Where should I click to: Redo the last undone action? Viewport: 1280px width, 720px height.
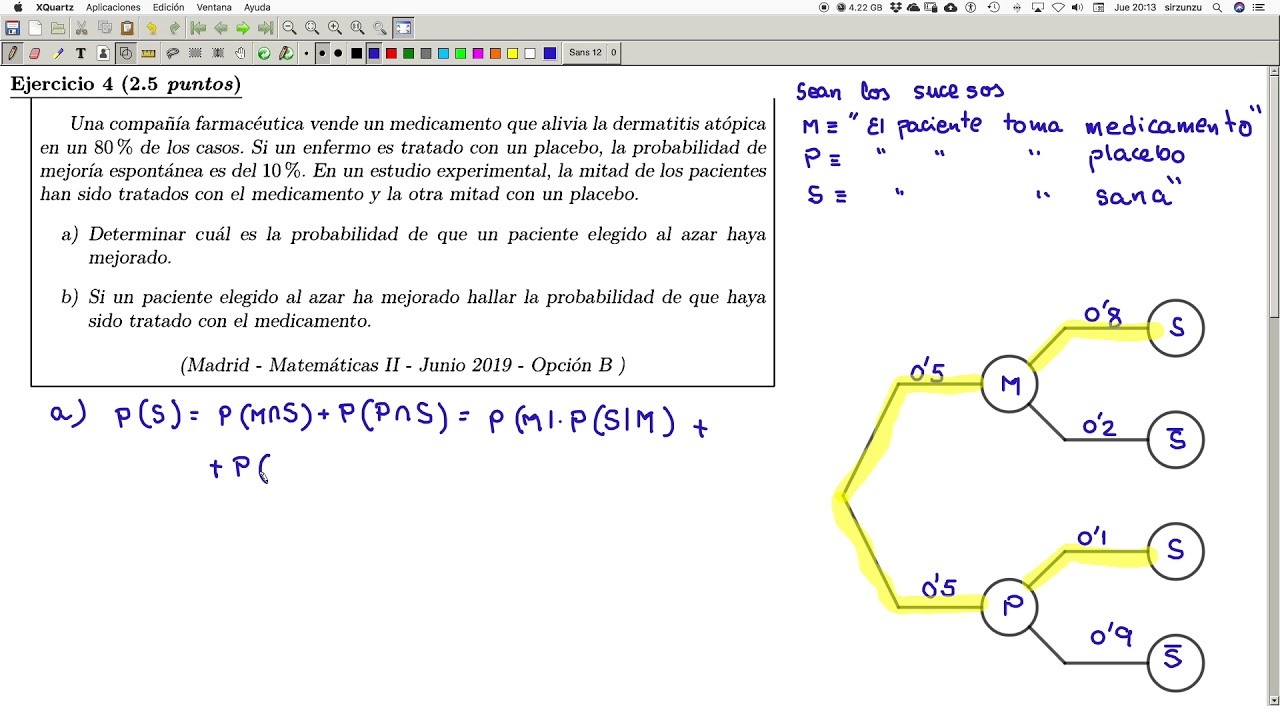click(174, 28)
